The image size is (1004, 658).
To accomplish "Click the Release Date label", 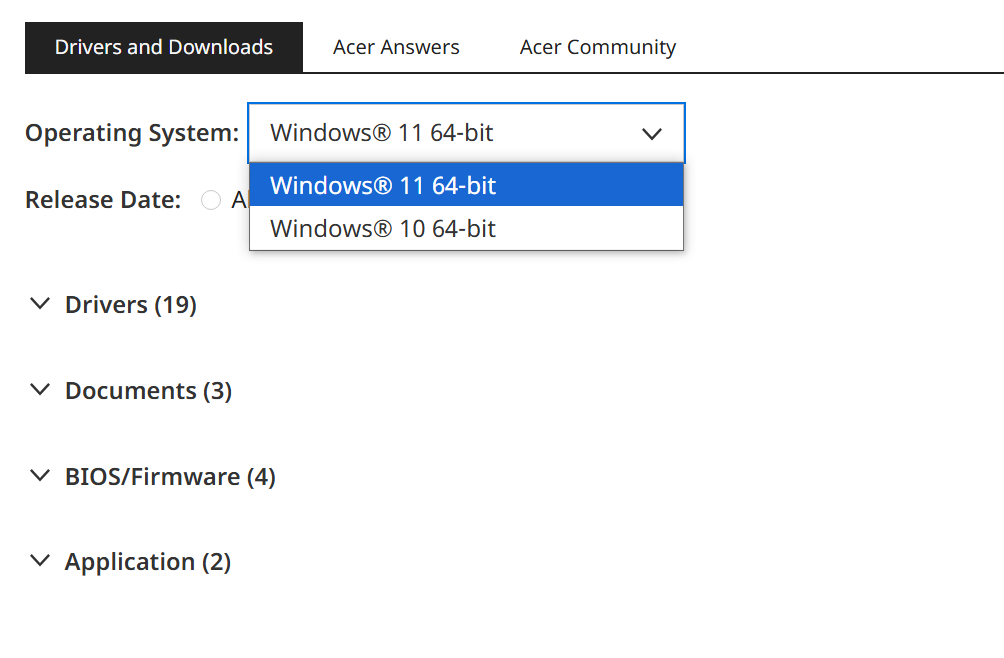I will point(103,200).
